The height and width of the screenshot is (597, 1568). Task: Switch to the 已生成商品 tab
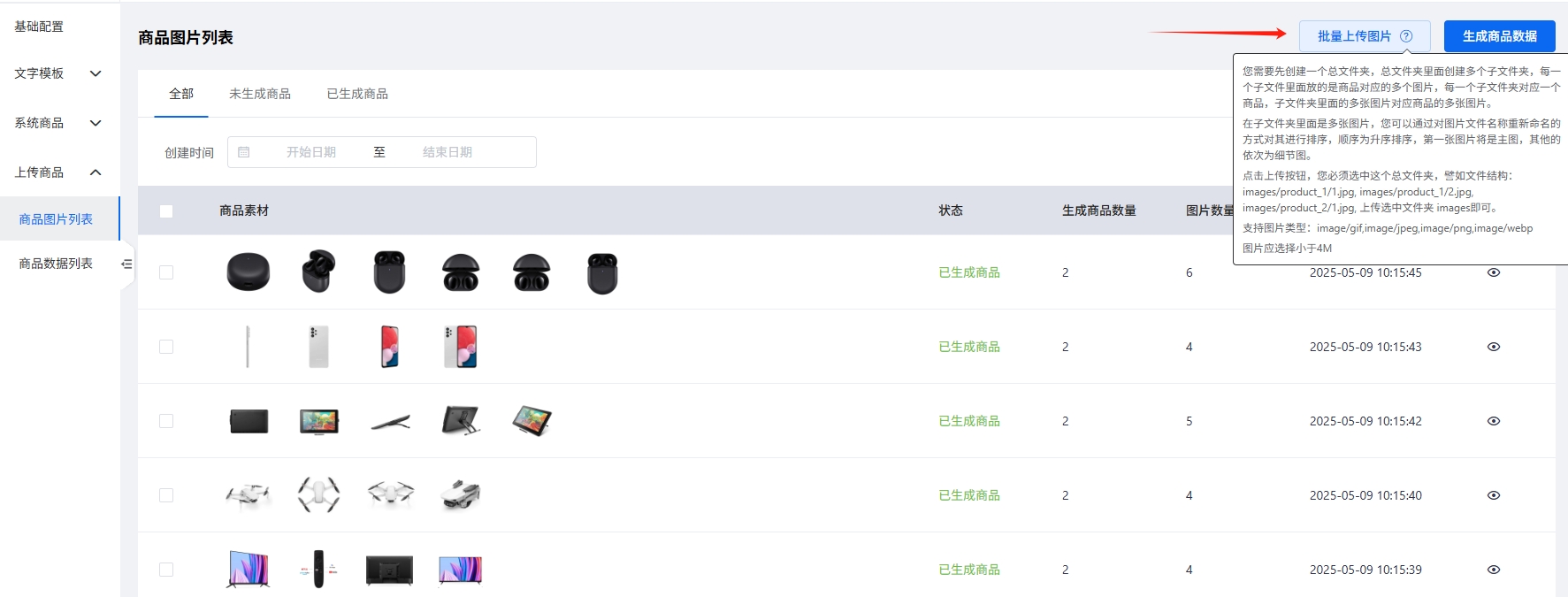pyautogui.click(x=357, y=94)
